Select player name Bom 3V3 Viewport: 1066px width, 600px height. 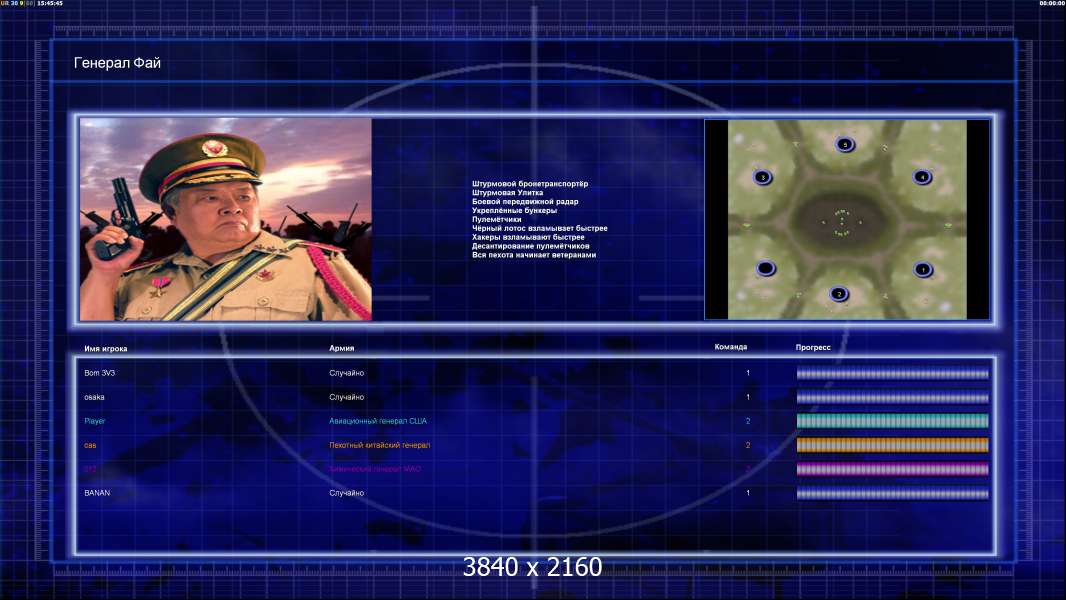point(99,373)
